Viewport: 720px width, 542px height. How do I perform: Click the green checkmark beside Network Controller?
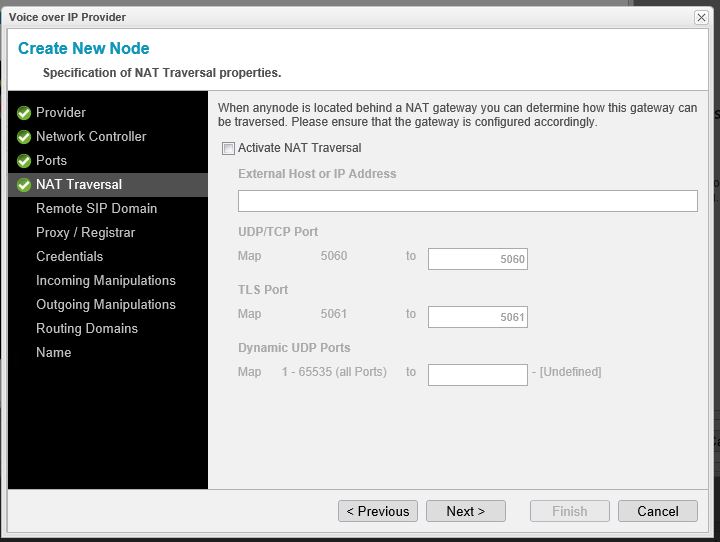(24, 137)
